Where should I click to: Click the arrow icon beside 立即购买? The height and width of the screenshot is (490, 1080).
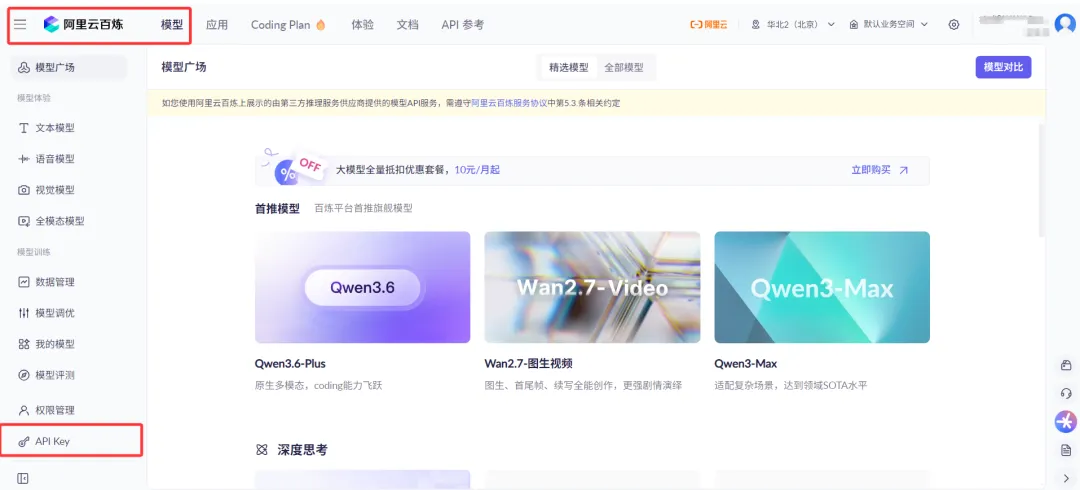tap(904, 170)
